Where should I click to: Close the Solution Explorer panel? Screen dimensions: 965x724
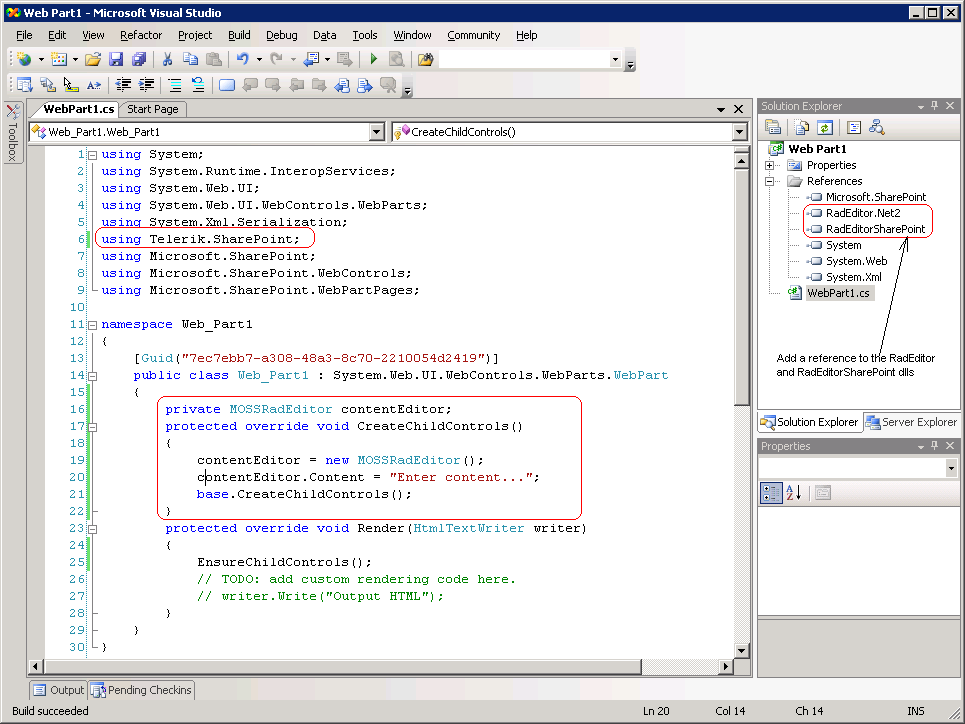(x=950, y=106)
